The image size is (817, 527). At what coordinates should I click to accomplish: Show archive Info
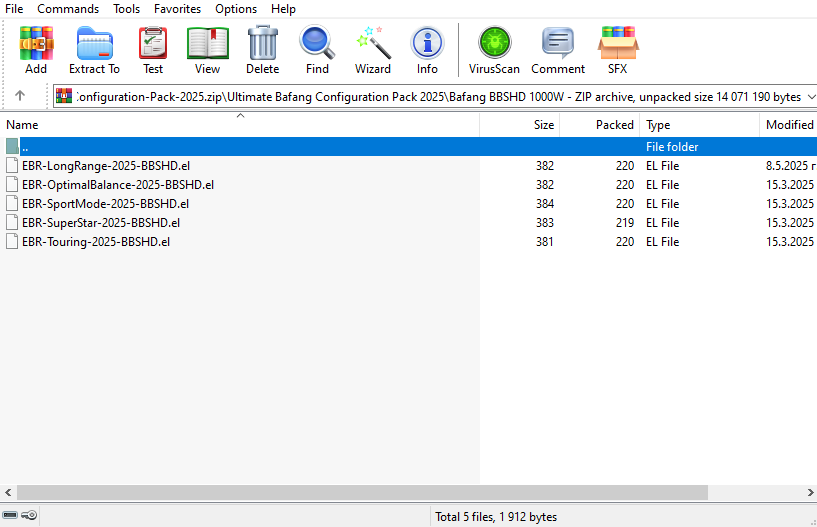click(427, 43)
